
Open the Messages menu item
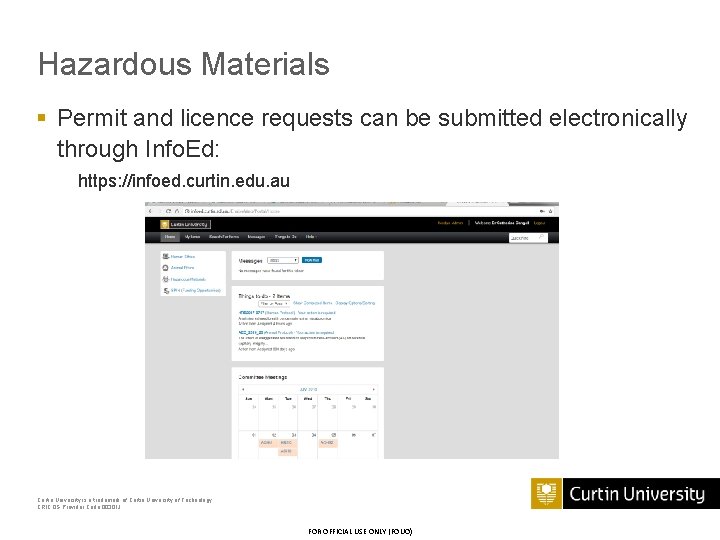click(x=256, y=236)
